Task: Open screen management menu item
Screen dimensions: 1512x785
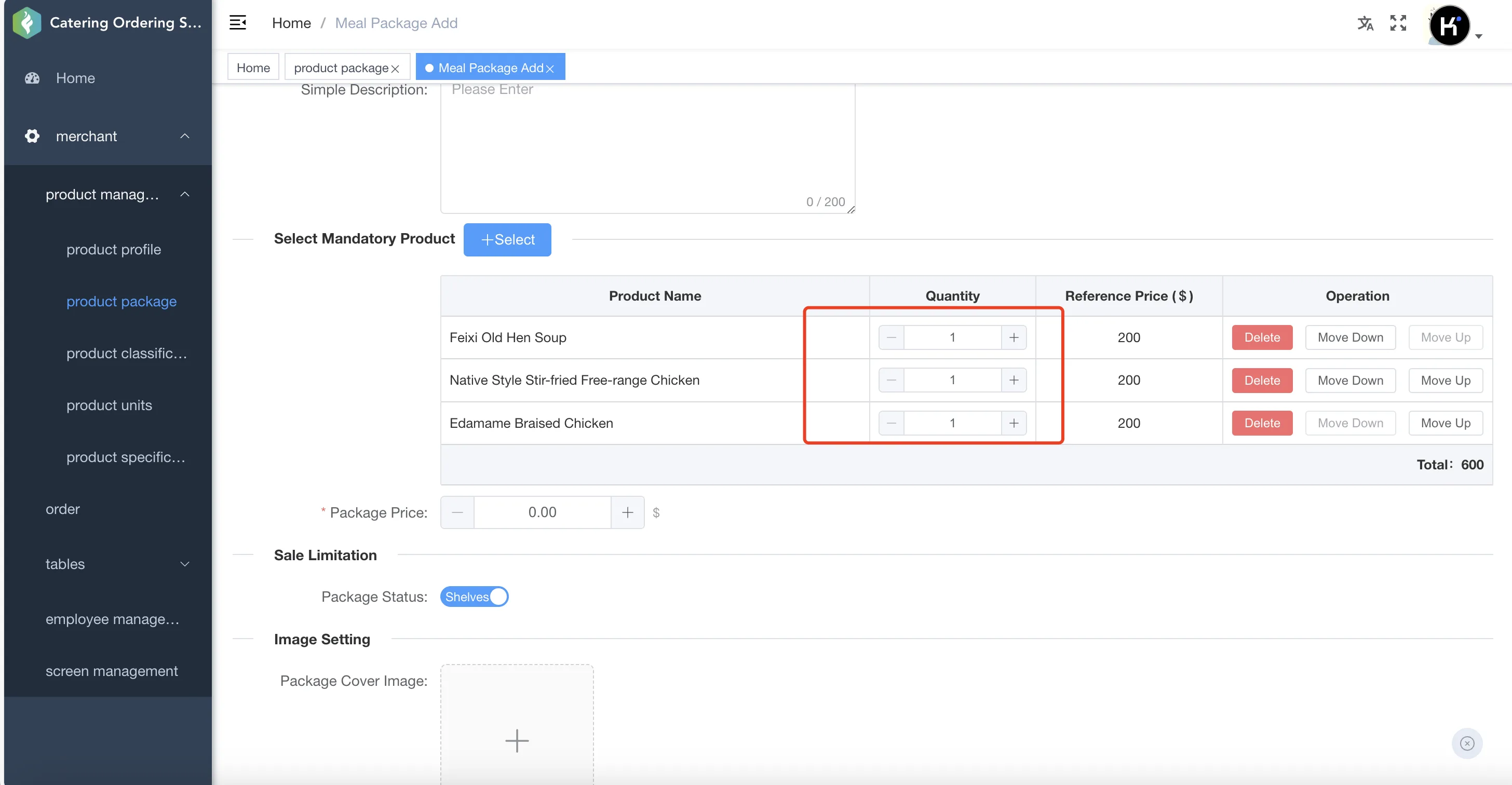Action: [112, 671]
